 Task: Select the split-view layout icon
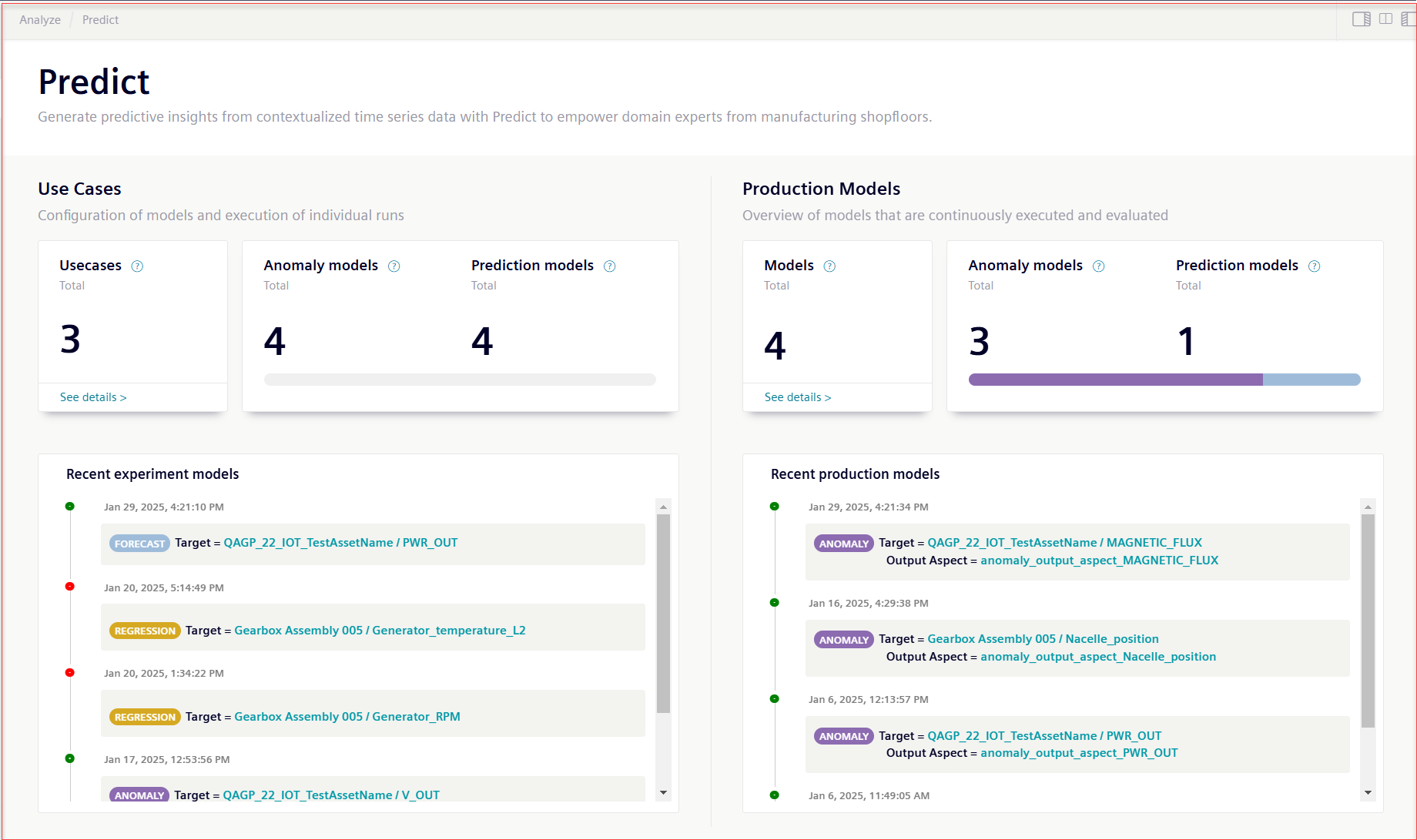click(x=1385, y=19)
